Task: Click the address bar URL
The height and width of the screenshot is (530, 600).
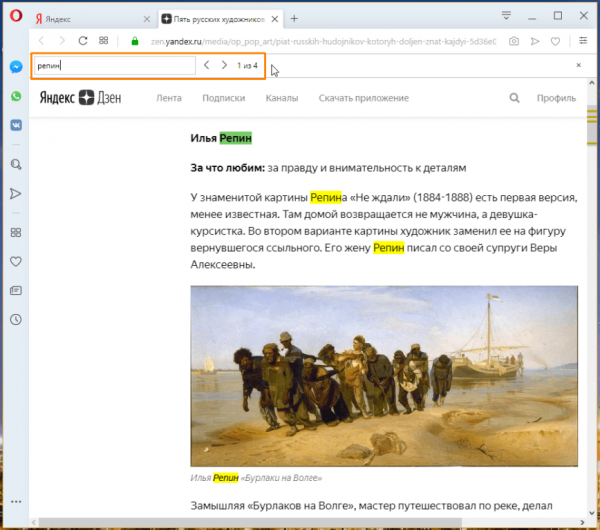Action: pos(323,41)
